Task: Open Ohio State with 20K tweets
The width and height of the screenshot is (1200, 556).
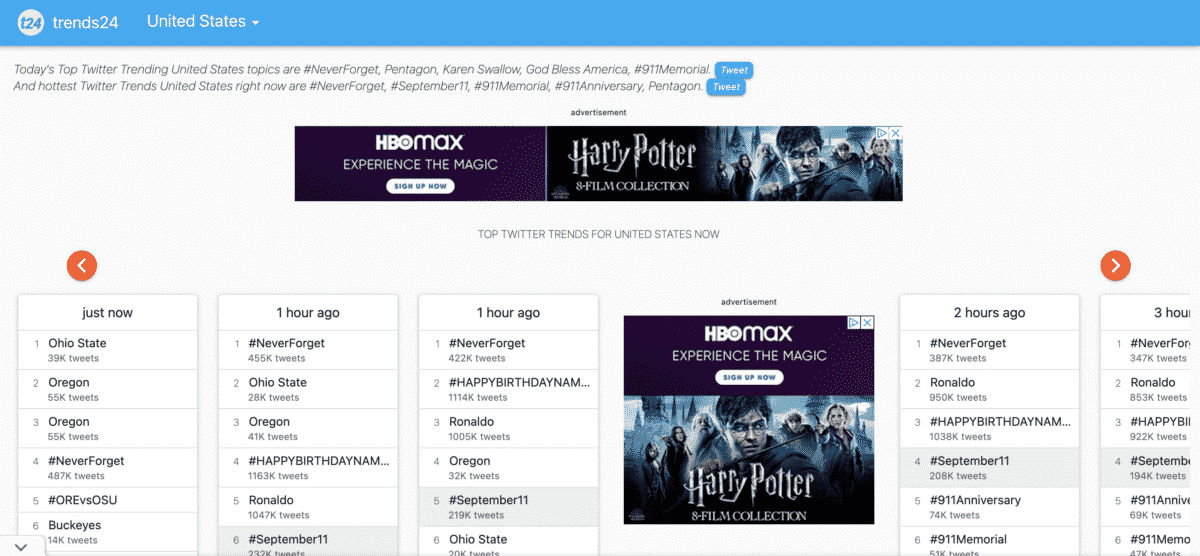Action: [478, 539]
